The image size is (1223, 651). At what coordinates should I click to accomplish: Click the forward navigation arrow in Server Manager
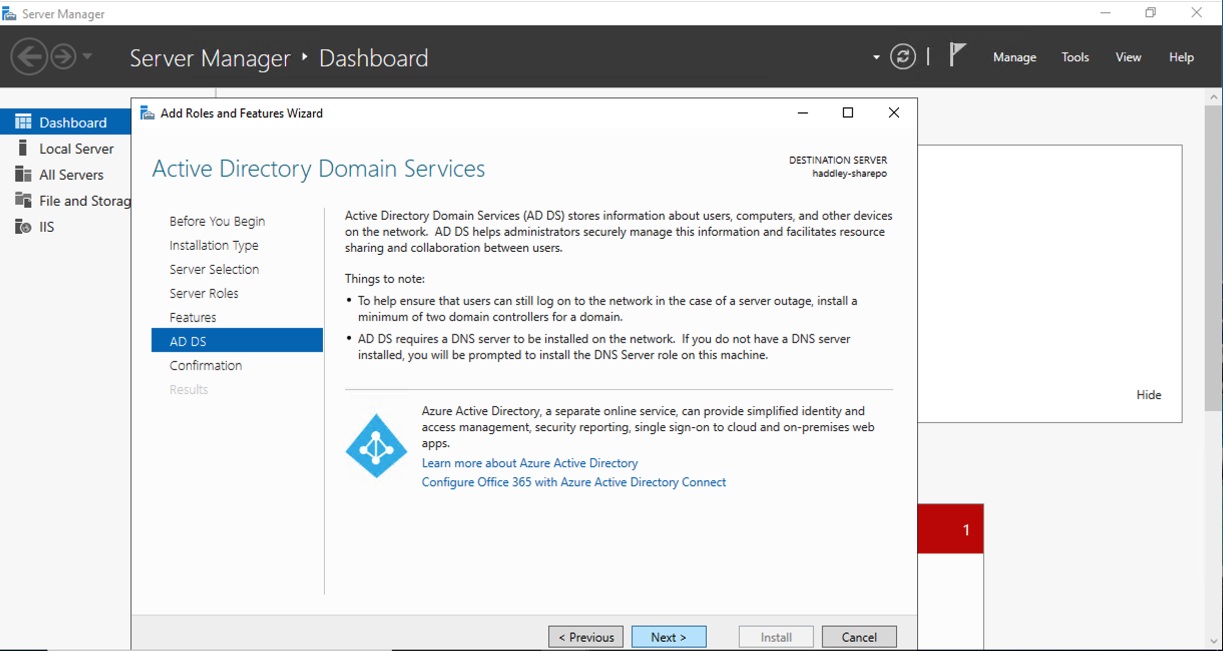(x=63, y=57)
